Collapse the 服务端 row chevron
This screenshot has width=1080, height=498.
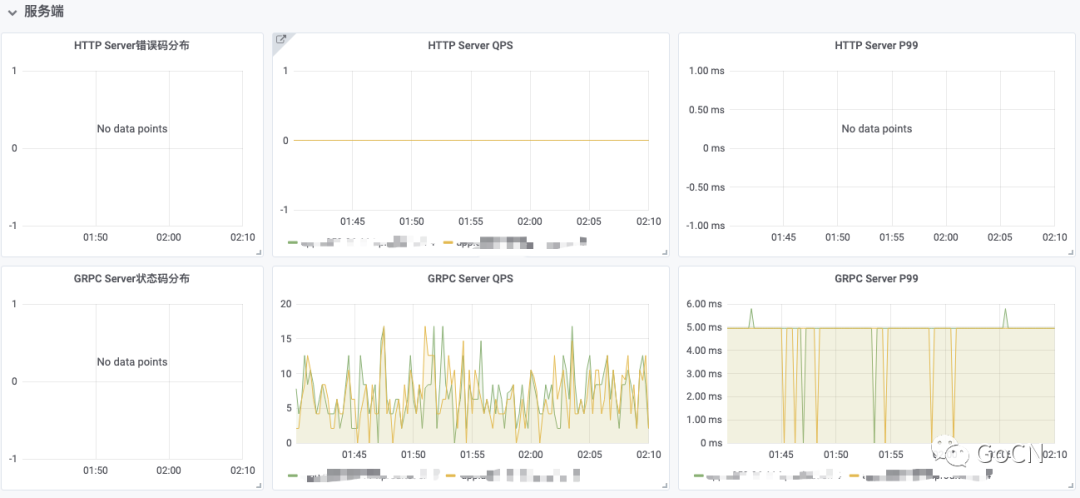pos(12,12)
